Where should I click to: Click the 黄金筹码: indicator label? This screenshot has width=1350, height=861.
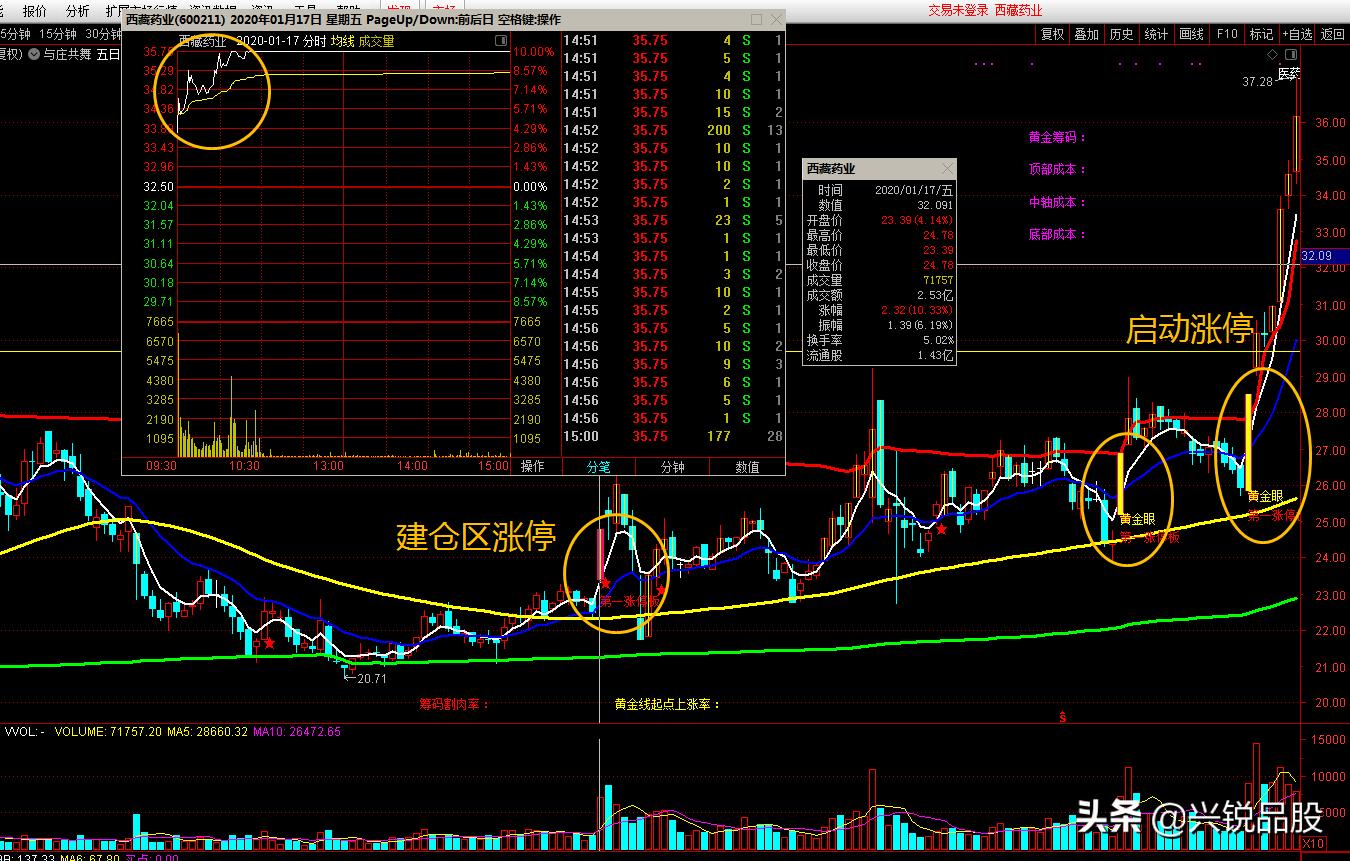[x=1057, y=137]
